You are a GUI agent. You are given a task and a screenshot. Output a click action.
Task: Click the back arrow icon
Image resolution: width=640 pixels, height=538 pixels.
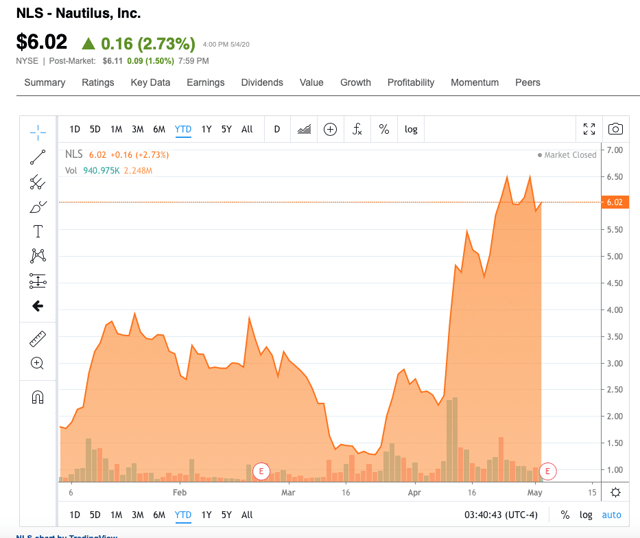pos(38,306)
